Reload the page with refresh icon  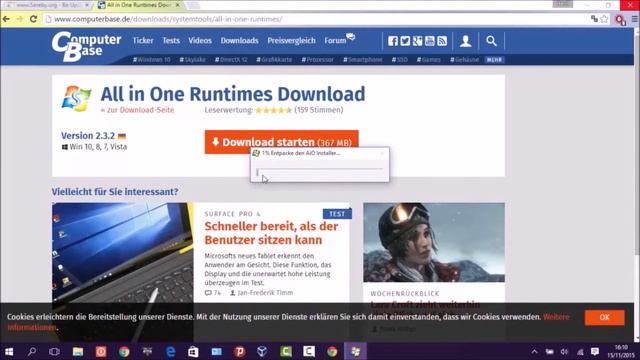(x=33, y=19)
